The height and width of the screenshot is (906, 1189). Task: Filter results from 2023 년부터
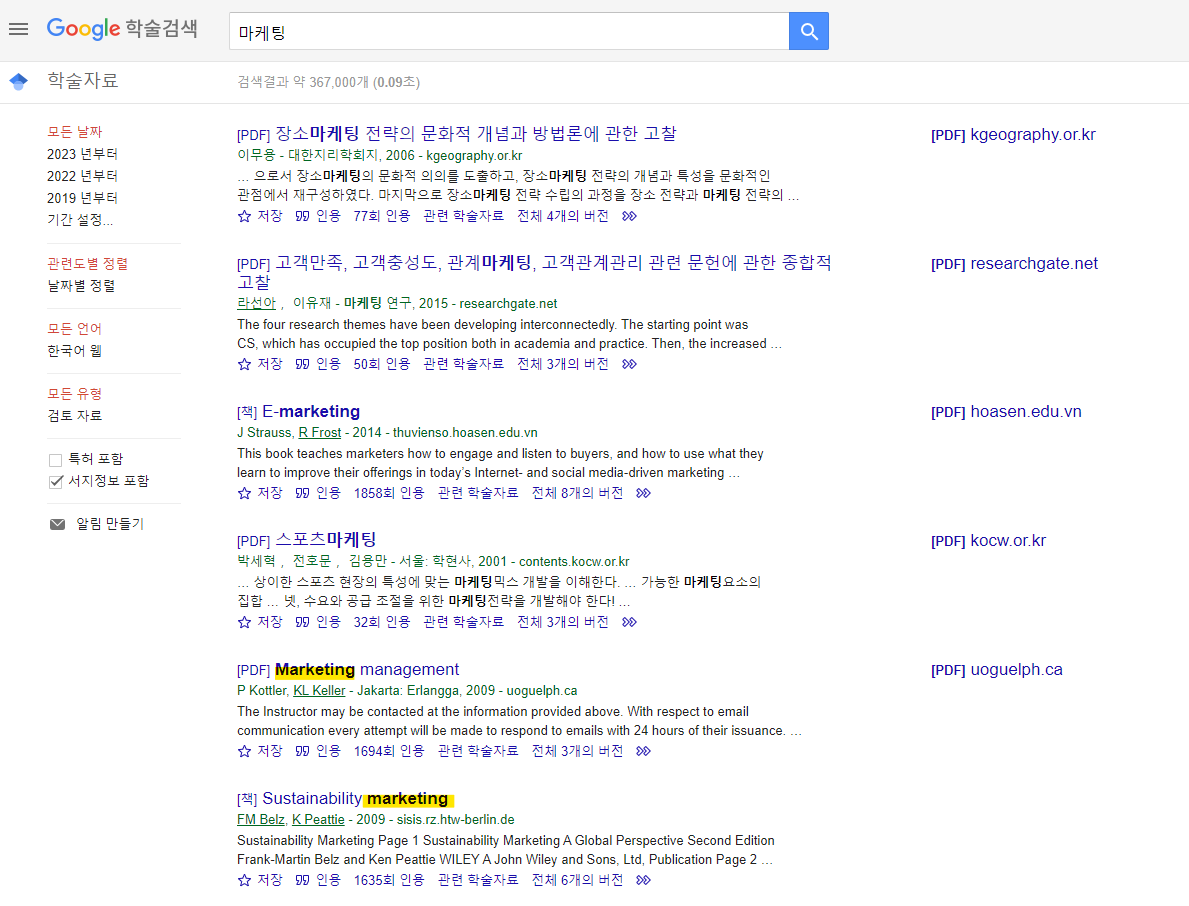click(82, 154)
